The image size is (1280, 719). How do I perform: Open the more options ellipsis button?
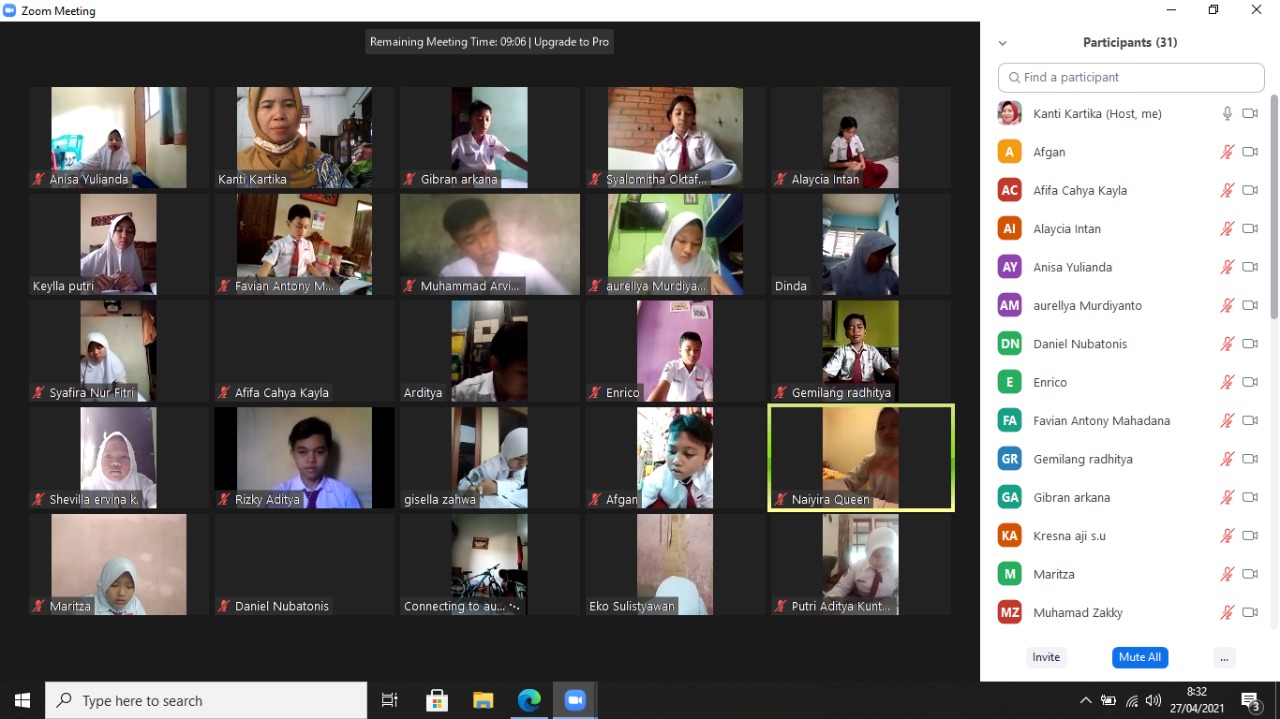1224,658
